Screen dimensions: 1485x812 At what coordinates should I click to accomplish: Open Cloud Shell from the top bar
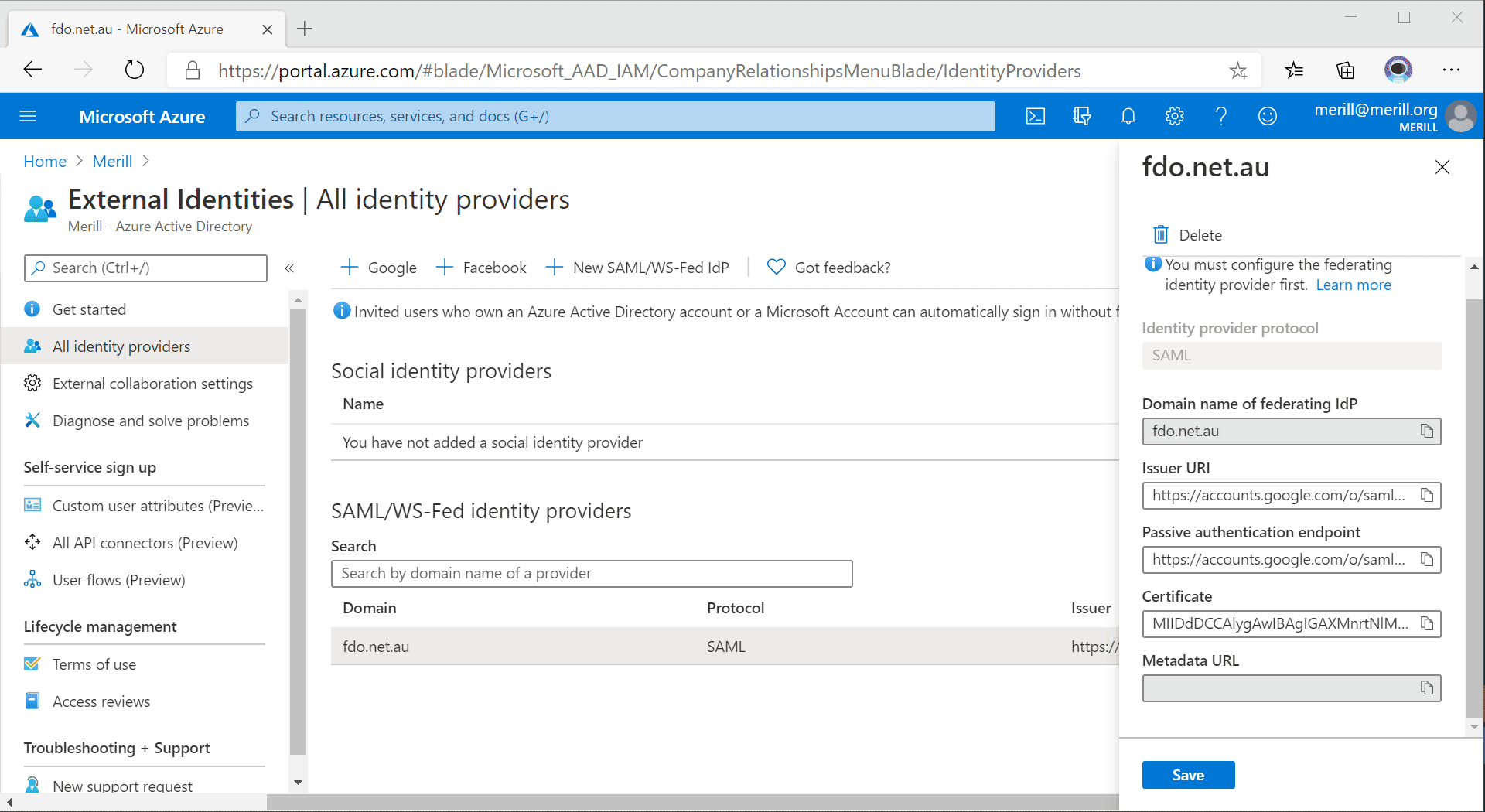tap(1036, 116)
